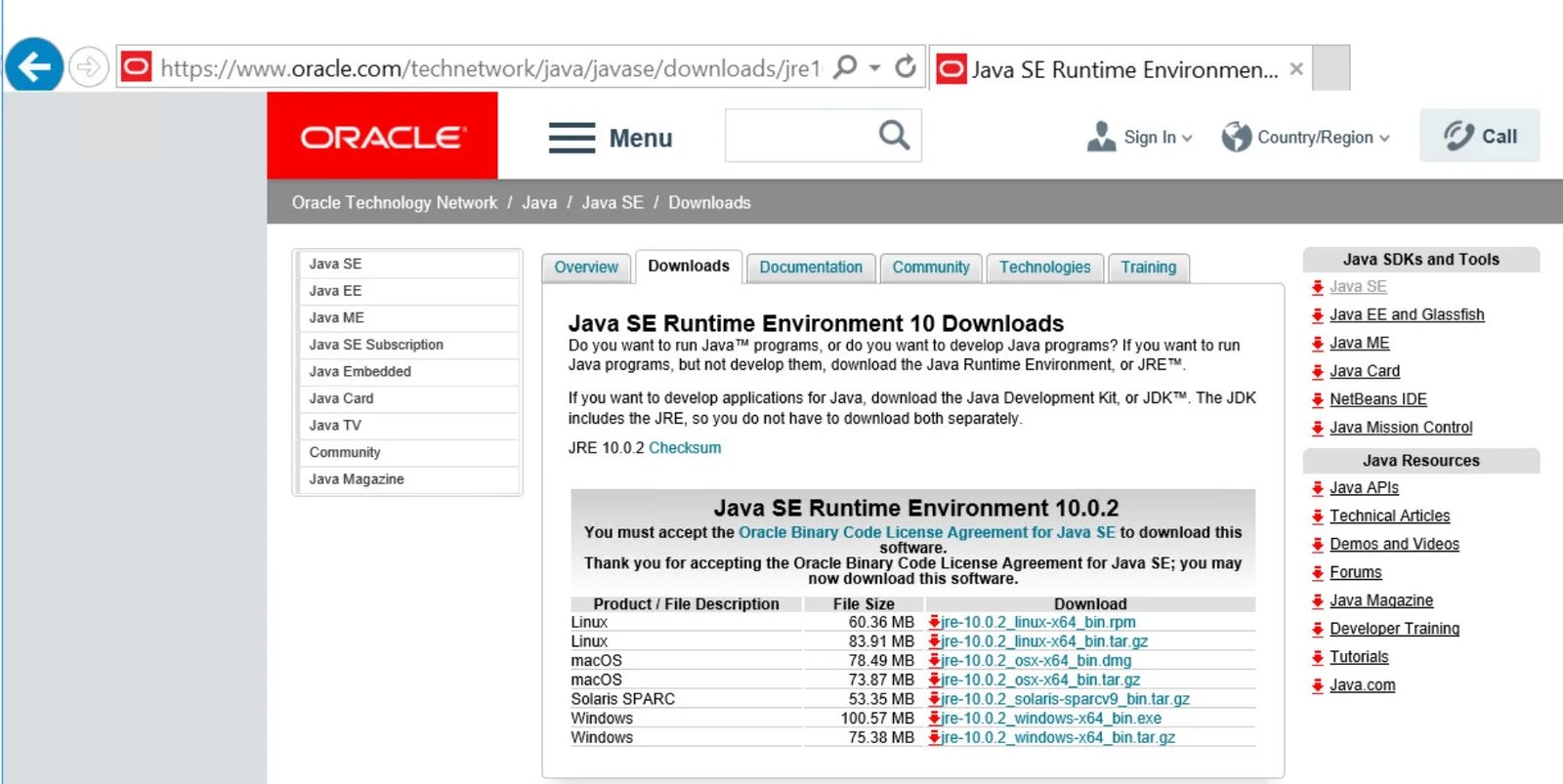Viewport: 1563px width, 784px height.
Task: Click download arrow icon beside windows-x64_bin.exe
Action: coord(934,719)
